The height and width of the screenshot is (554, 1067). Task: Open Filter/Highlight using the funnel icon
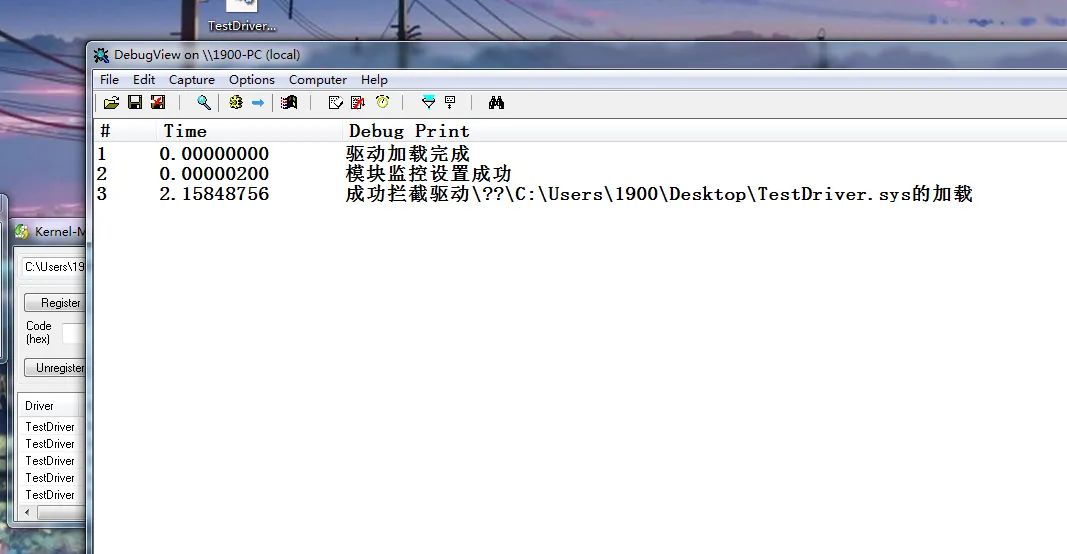[428, 103]
